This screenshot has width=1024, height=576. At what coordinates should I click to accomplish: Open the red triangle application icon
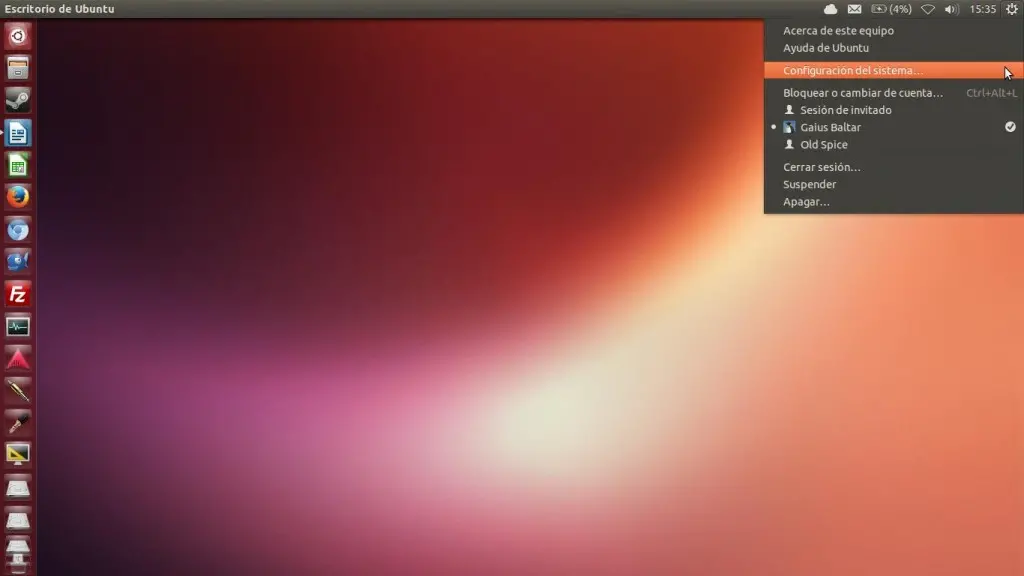click(18, 358)
